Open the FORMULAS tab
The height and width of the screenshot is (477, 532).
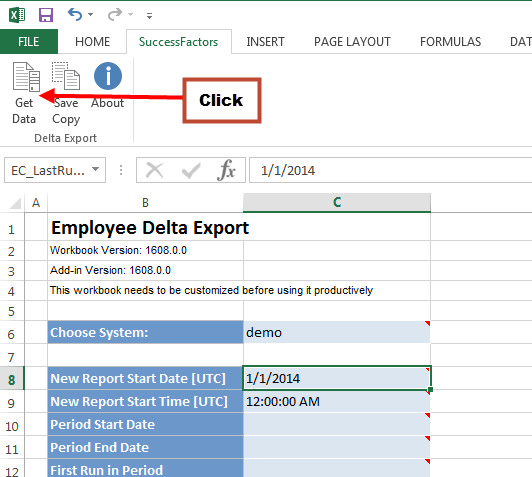coord(450,42)
